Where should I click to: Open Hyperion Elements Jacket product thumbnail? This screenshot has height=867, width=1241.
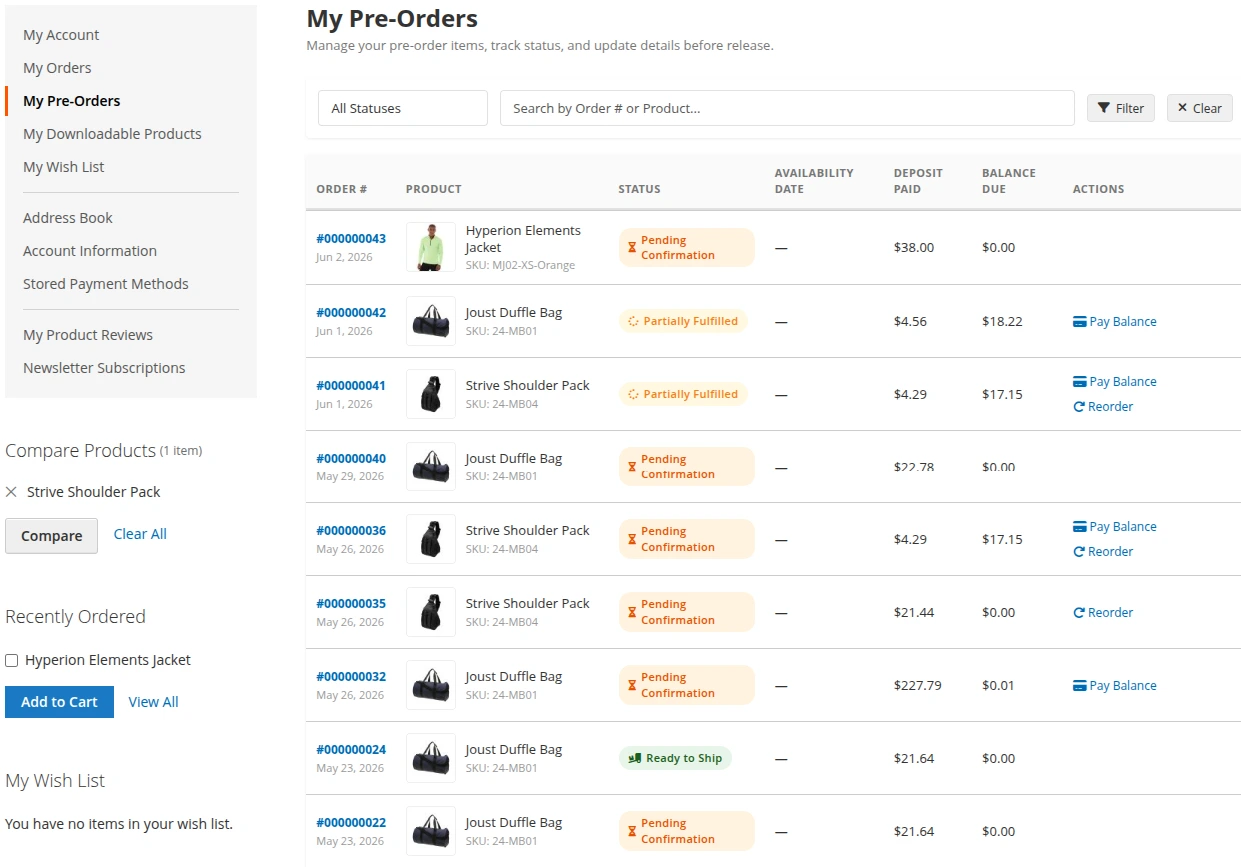tap(431, 247)
